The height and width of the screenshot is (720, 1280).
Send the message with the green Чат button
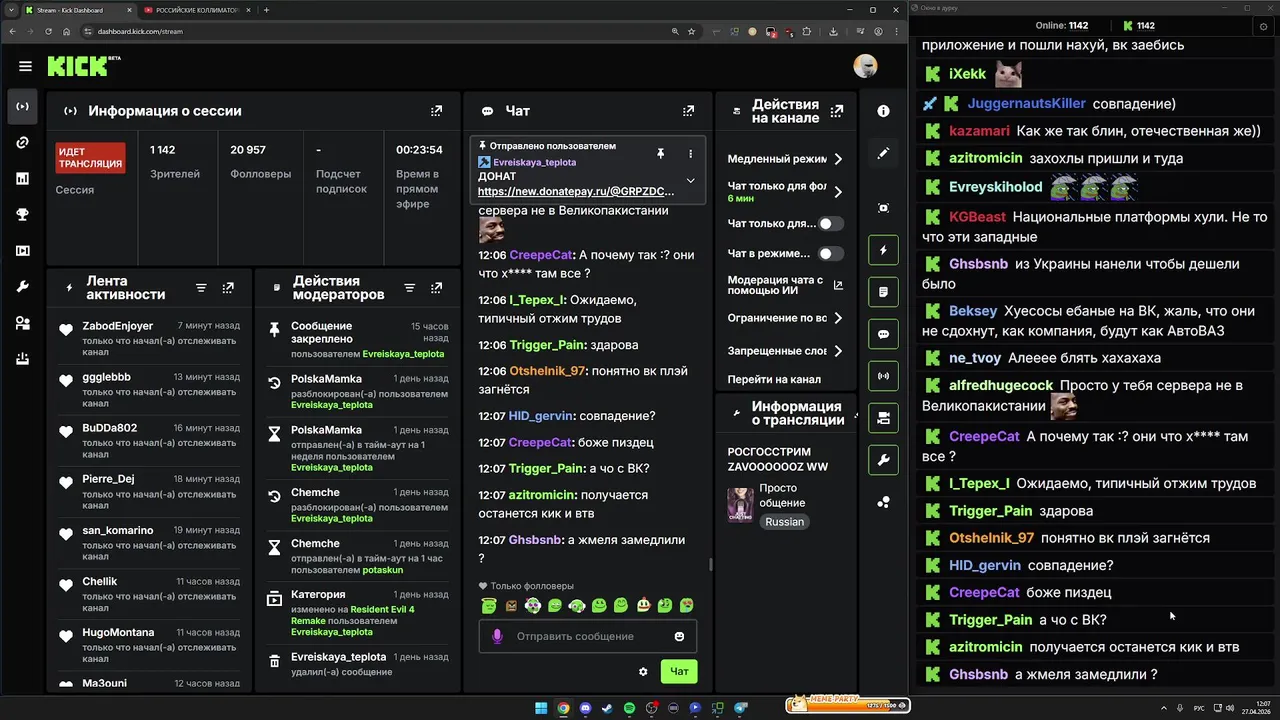click(x=679, y=671)
